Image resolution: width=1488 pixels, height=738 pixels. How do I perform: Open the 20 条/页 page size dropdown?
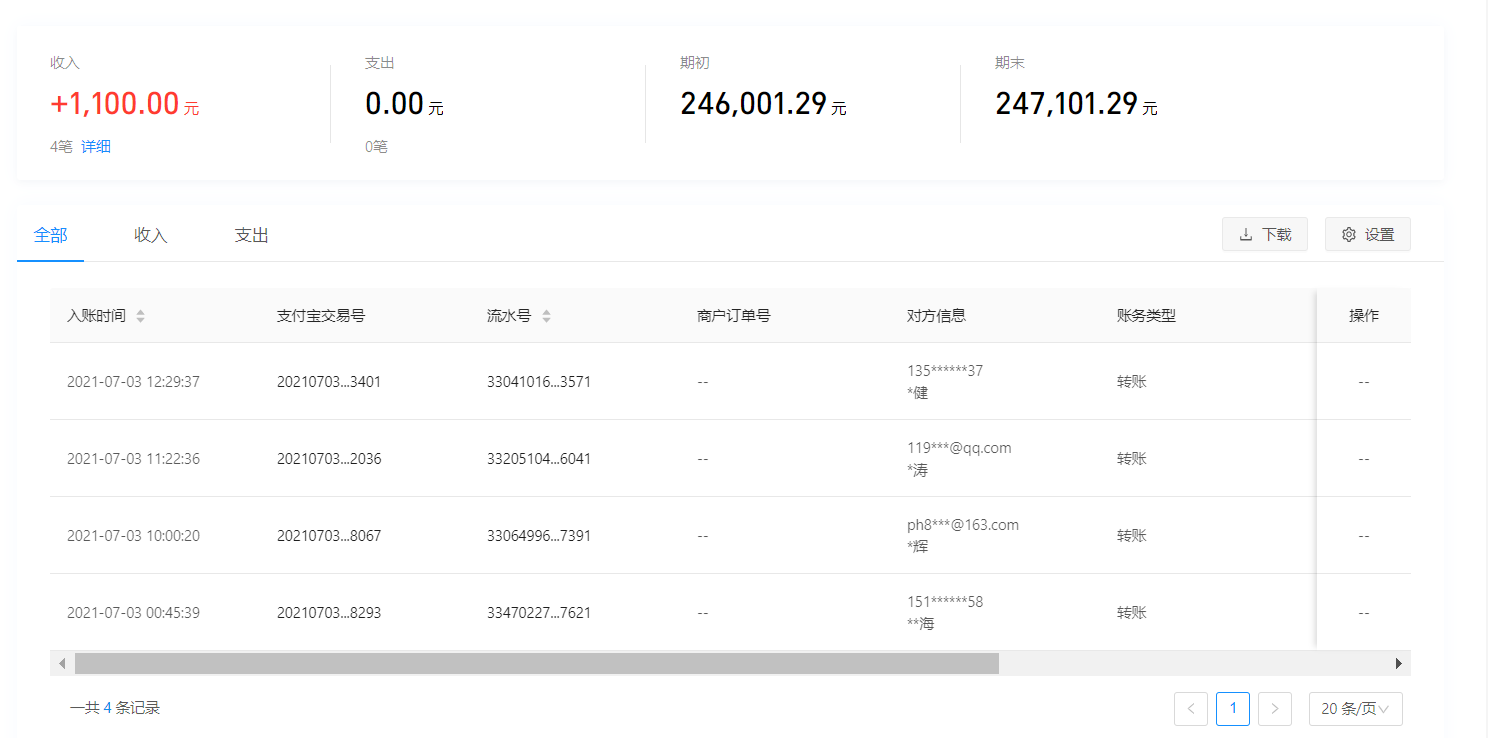[1355, 709]
